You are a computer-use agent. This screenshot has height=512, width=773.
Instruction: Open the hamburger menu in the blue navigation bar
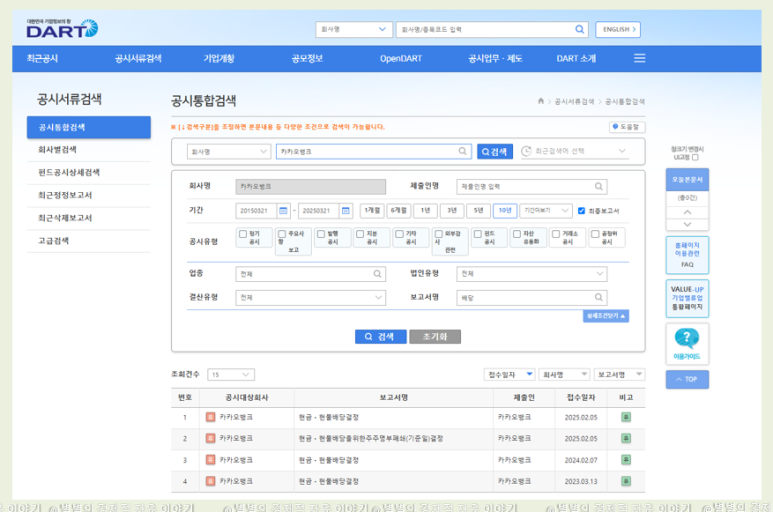(x=639, y=58)
